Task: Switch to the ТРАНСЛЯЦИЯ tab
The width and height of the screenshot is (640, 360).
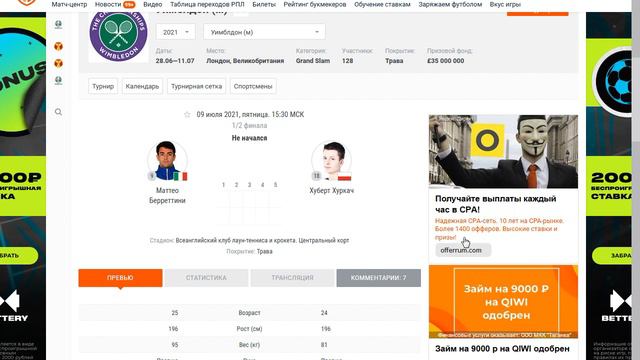Action: (x=292, y=278)
